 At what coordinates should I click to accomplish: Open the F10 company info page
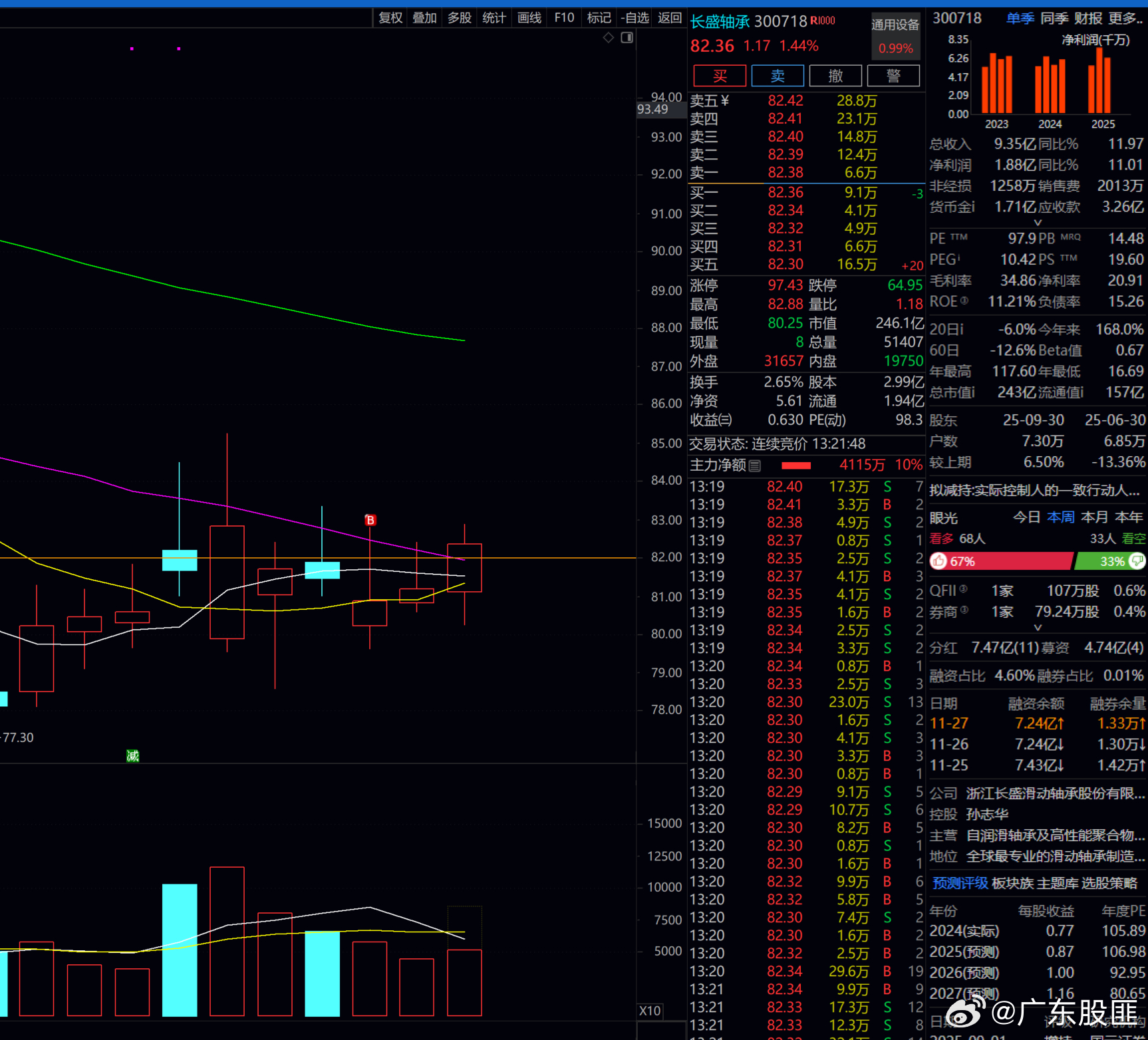click(564, 18)
